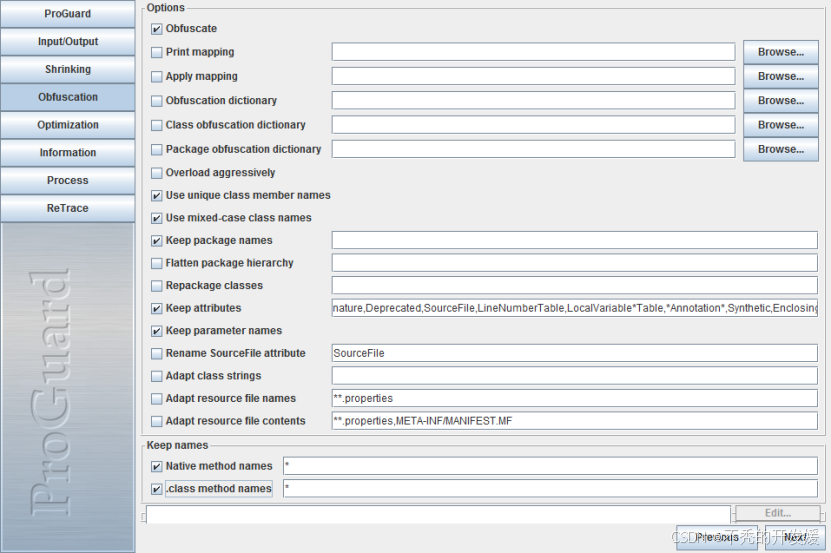Image resolution: width=831 pixels, height=553 pixels.
Task: Open the ReTrace tab
Action: (x=67, y=208)
